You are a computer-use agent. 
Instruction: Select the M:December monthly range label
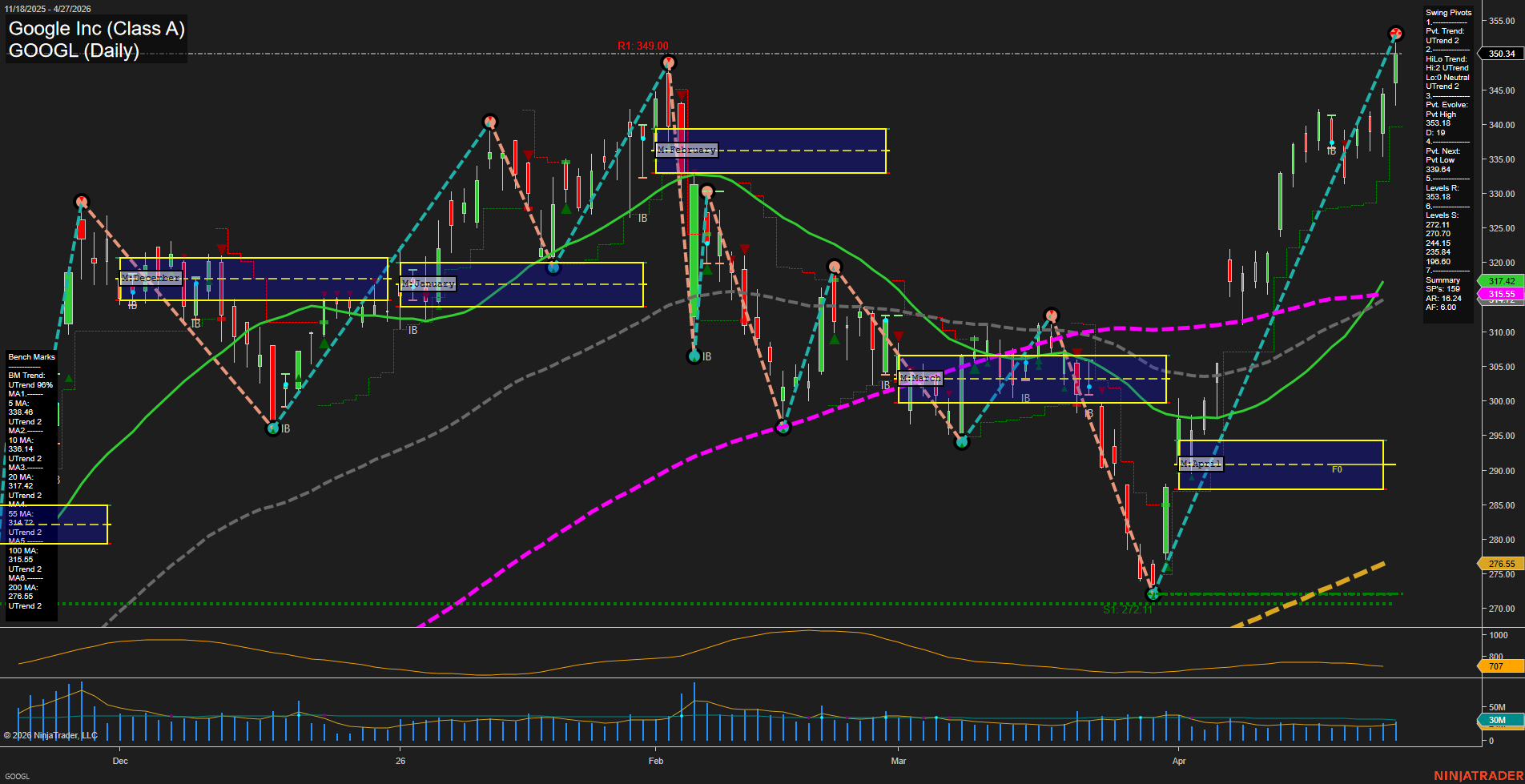point(151,278)
